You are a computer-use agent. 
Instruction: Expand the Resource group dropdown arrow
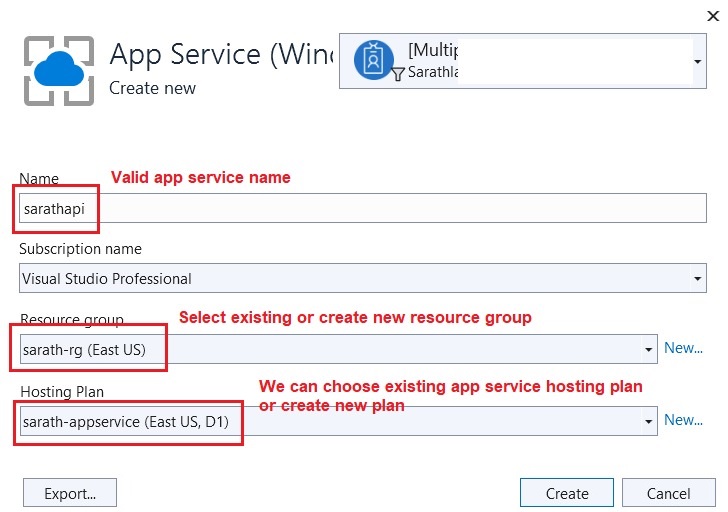649,349
